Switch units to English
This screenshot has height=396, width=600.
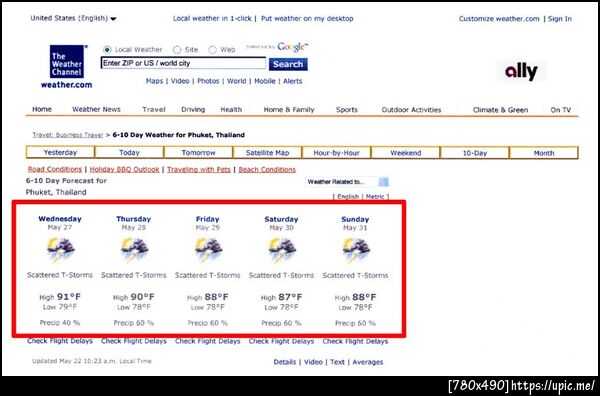coord(348,197)
